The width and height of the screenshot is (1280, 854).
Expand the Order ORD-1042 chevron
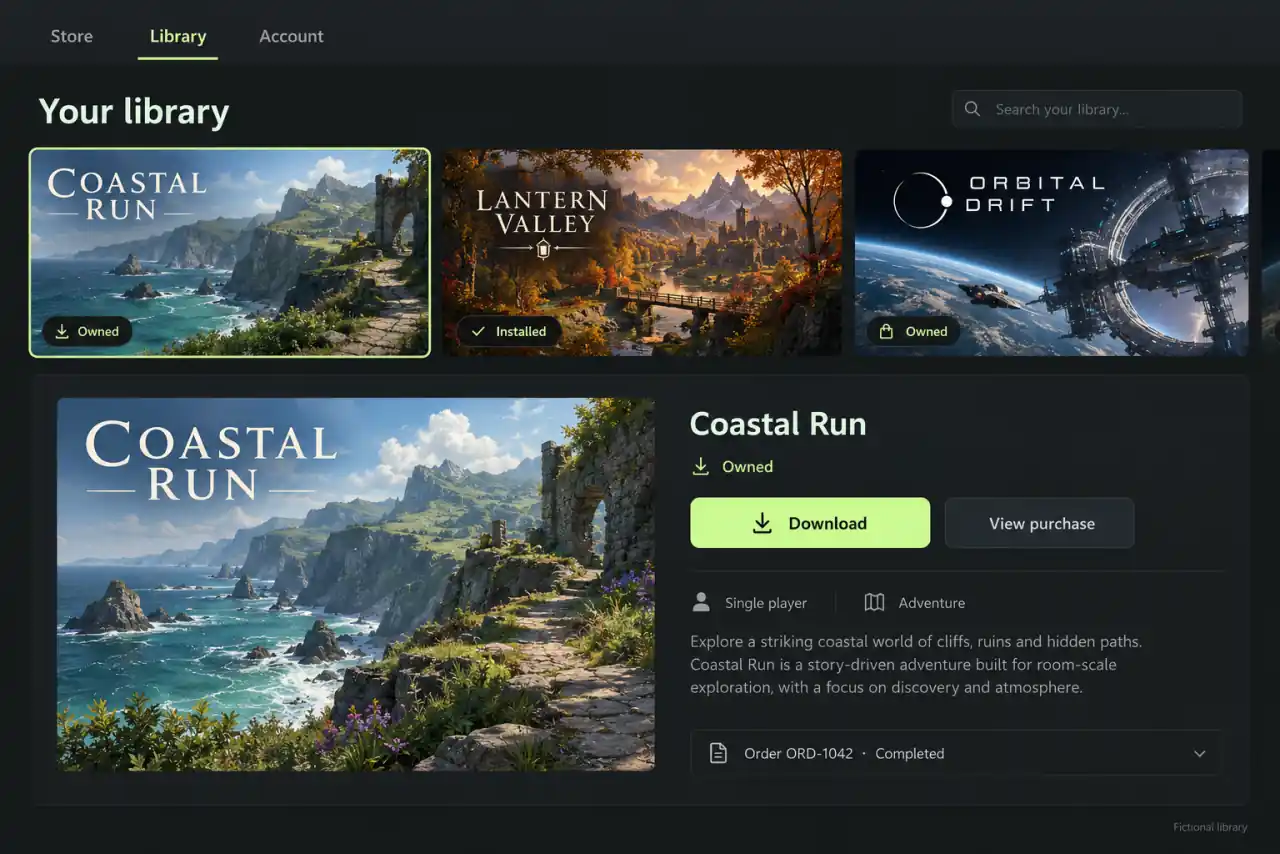(1200, 754)
